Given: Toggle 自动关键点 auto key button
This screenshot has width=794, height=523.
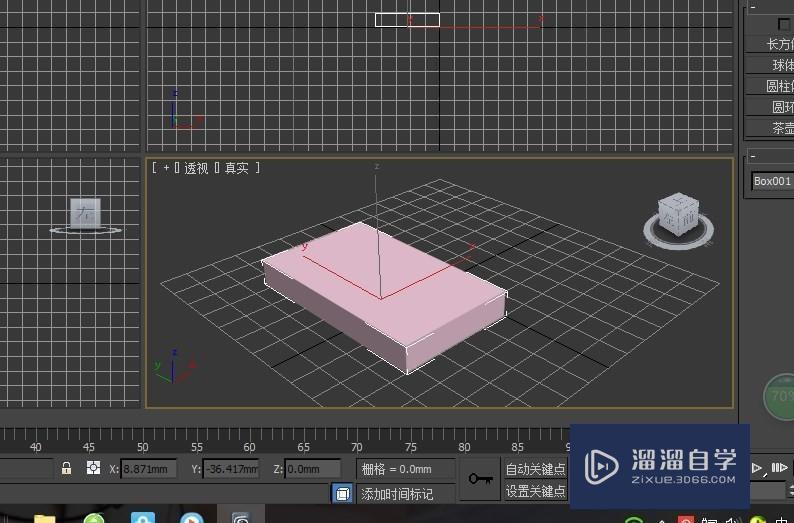Looking at the screenshot, I should pos(535,469).
